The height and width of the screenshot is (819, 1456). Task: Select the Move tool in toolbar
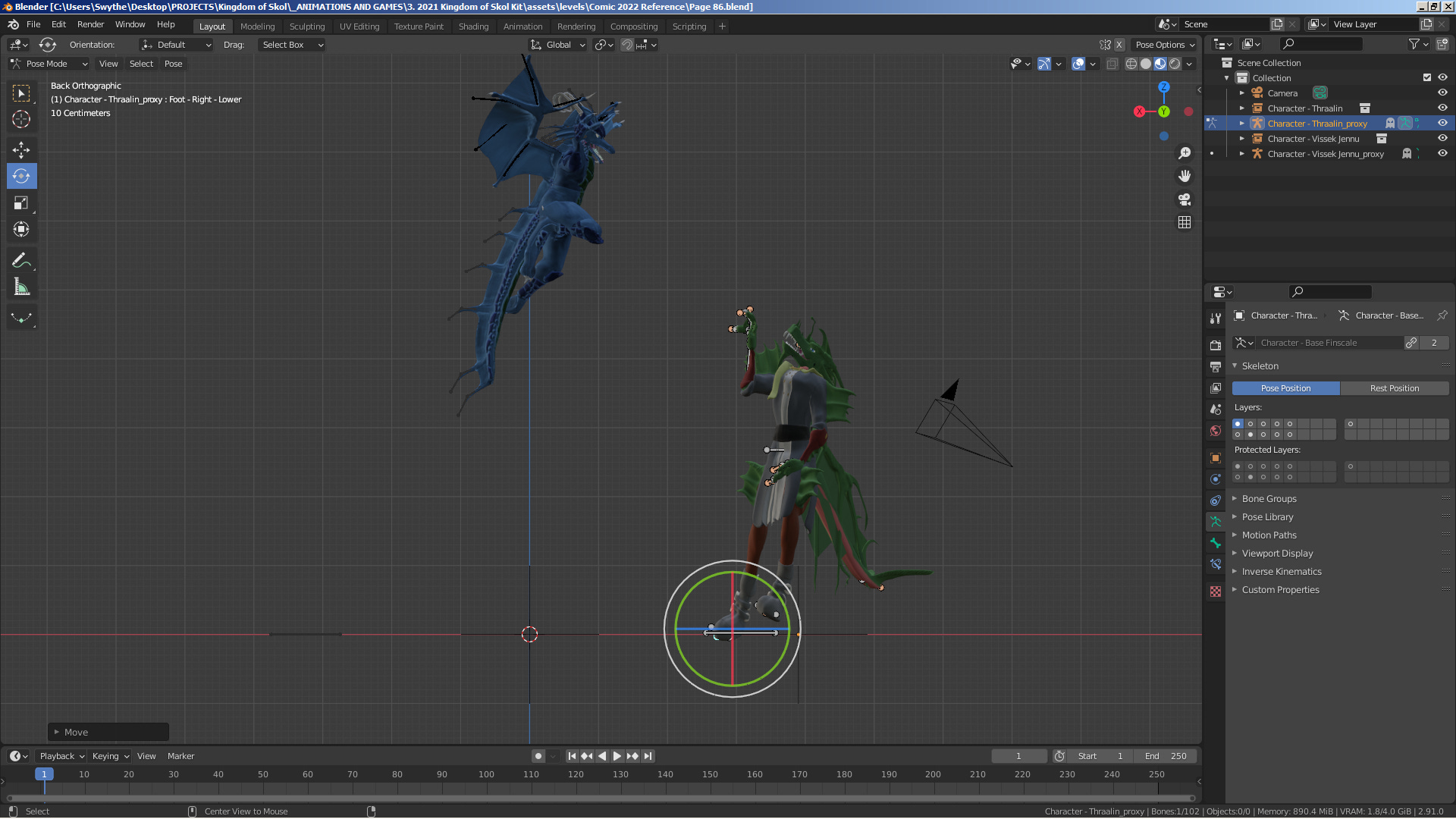click(x=21, y=149)
